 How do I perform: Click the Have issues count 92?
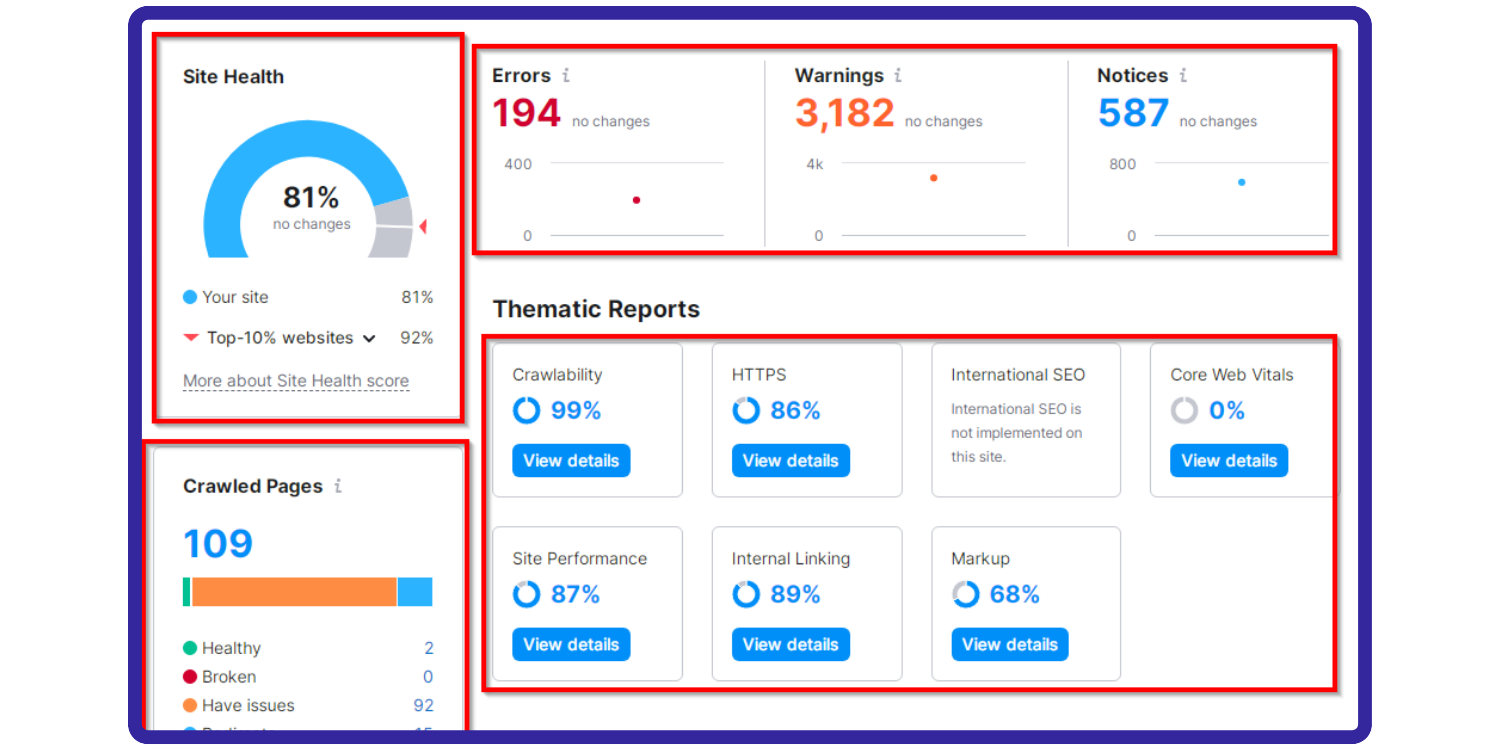click(x=424, y=705)
